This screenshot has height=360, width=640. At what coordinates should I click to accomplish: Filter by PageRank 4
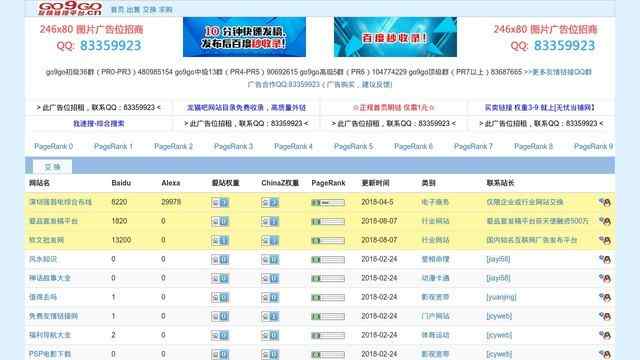[x=293, y=146]
